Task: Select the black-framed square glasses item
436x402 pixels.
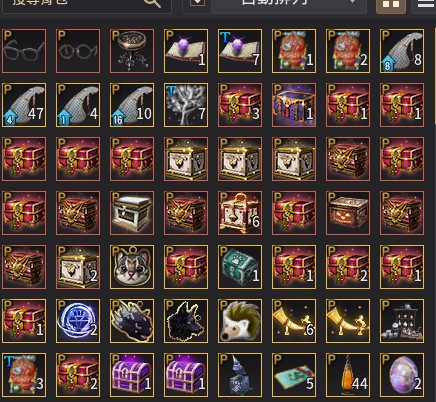Action: [x=24, y=51]
